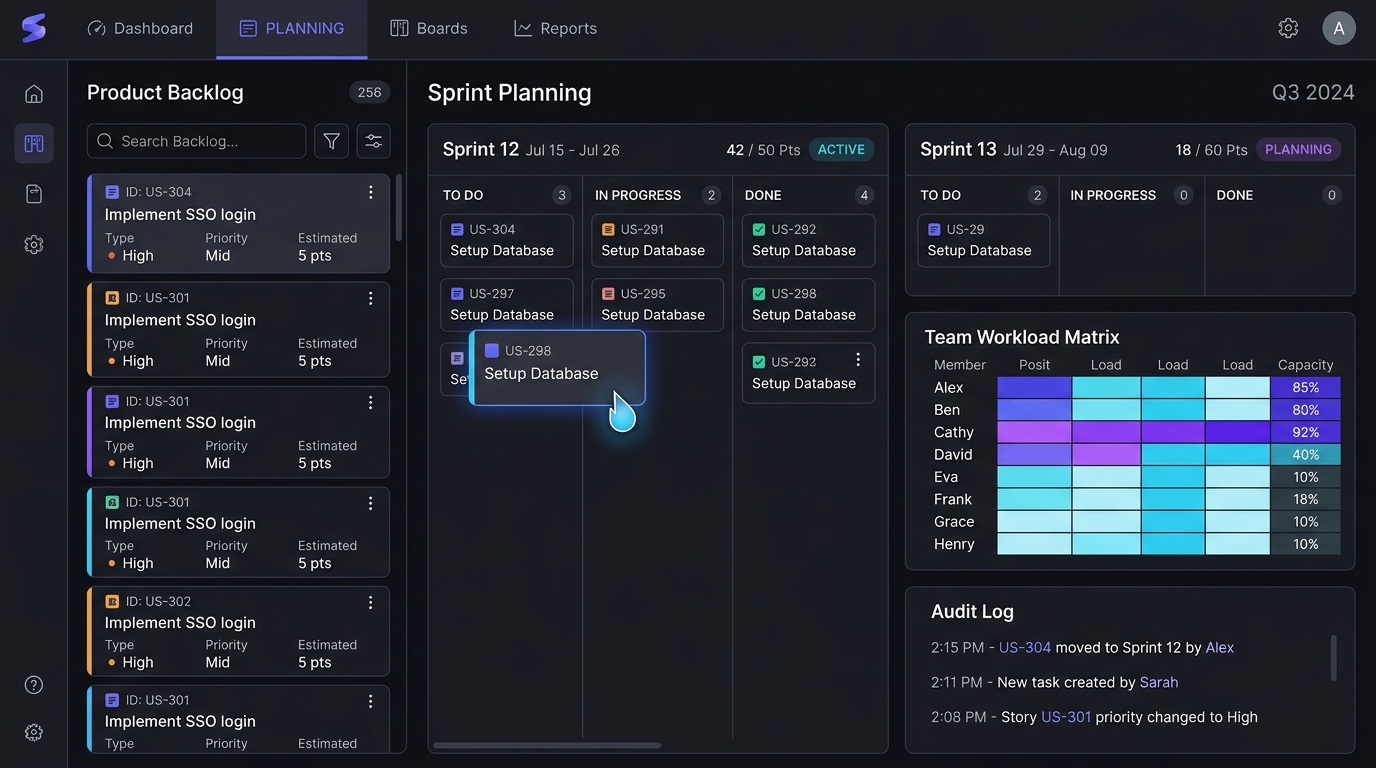The image size is (1376, 768).
Task: Open the filter funnel for backlog
Action: (331, 141)
